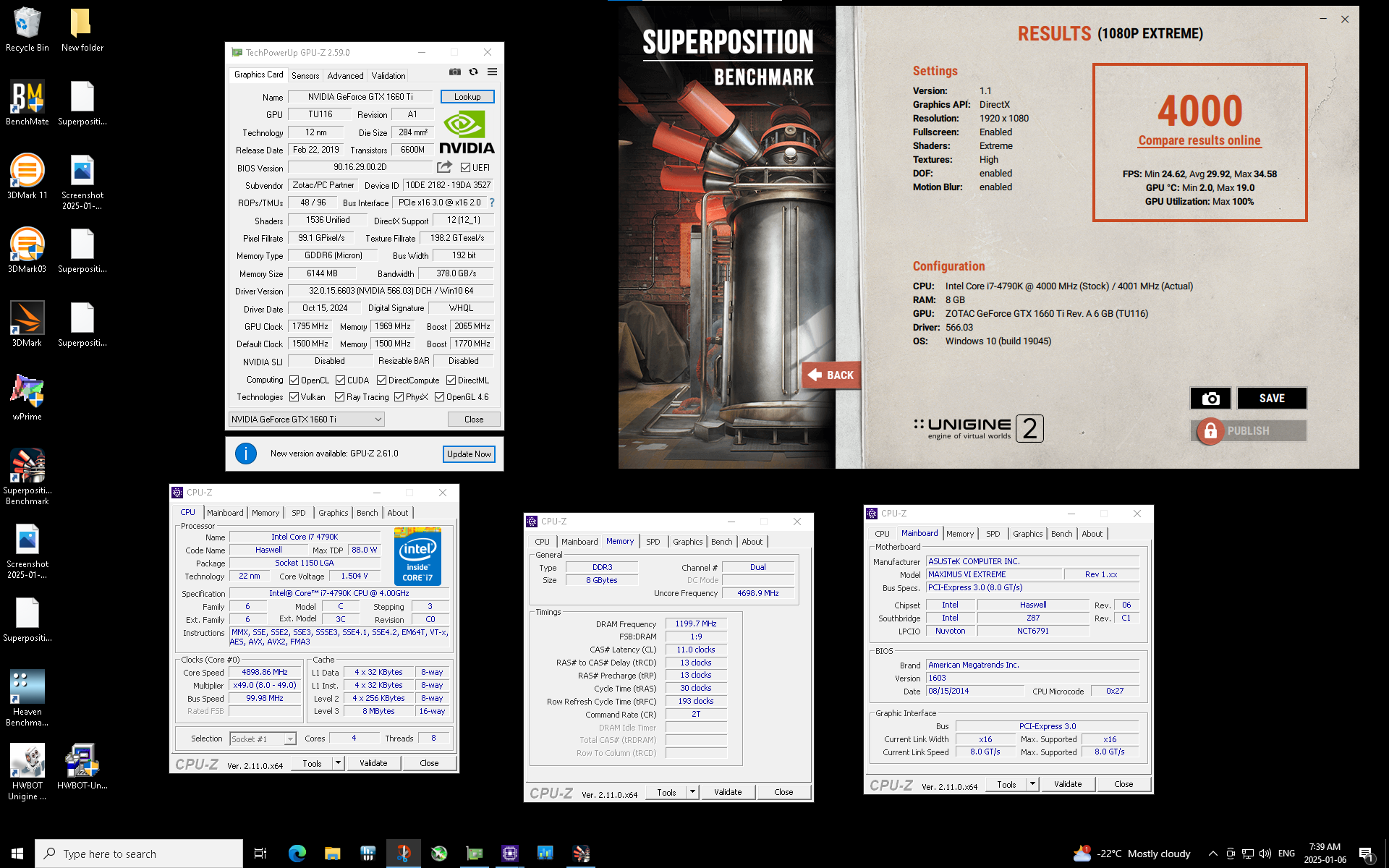Toggle Ray Tracing checkbox
This screenshot has width=1389, height=868.
340,397
